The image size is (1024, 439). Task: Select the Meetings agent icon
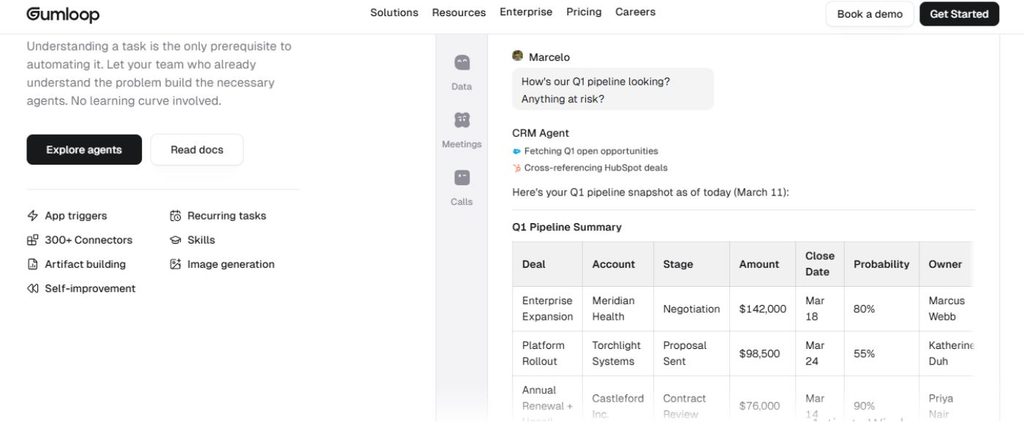(462, 120)
